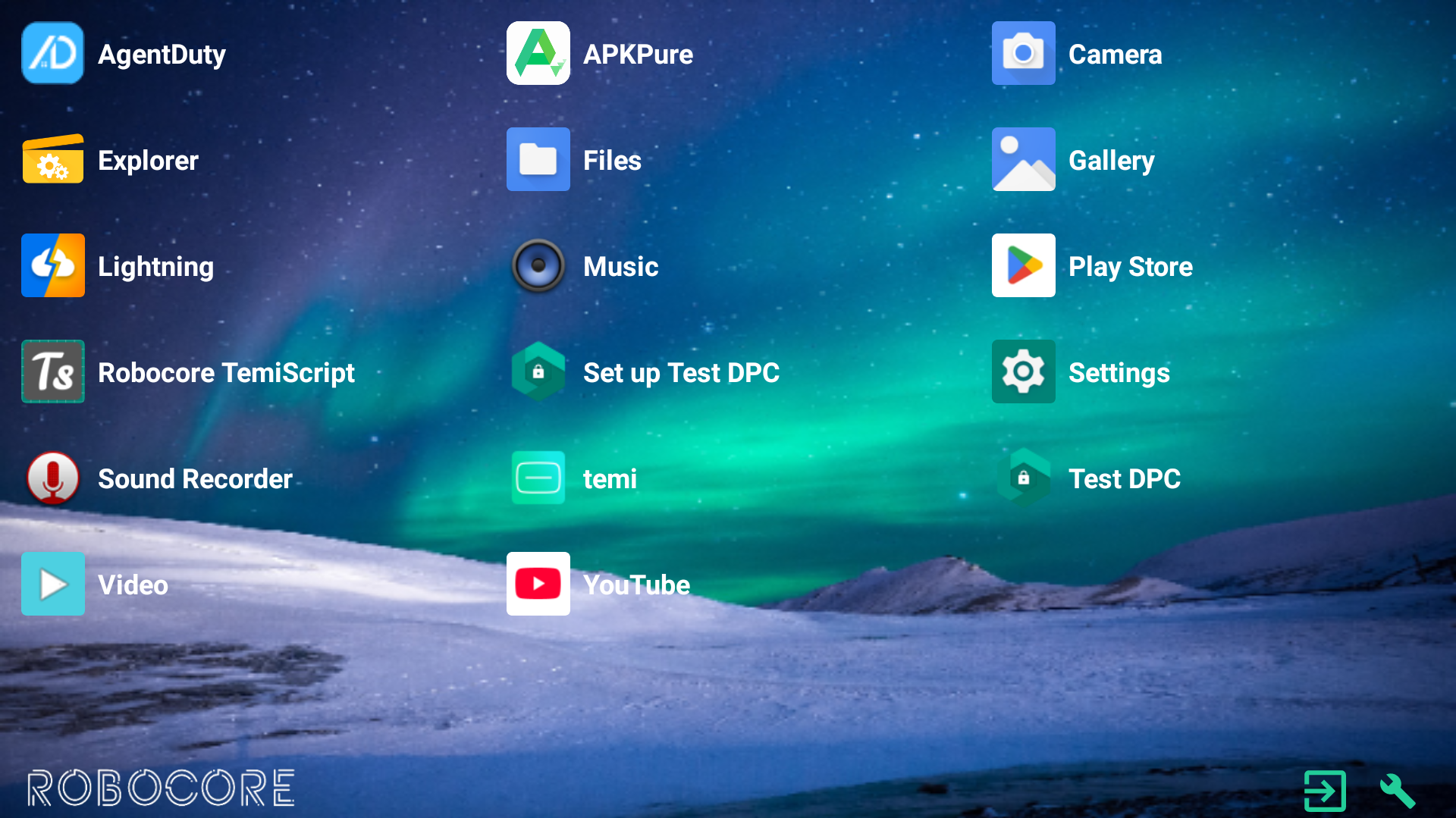
Task: Launch APKPure app icon
Action: (538, 53)
